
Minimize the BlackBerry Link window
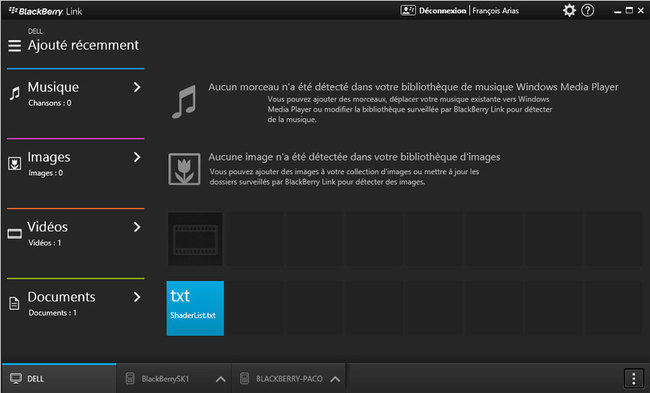click(618, 11)
